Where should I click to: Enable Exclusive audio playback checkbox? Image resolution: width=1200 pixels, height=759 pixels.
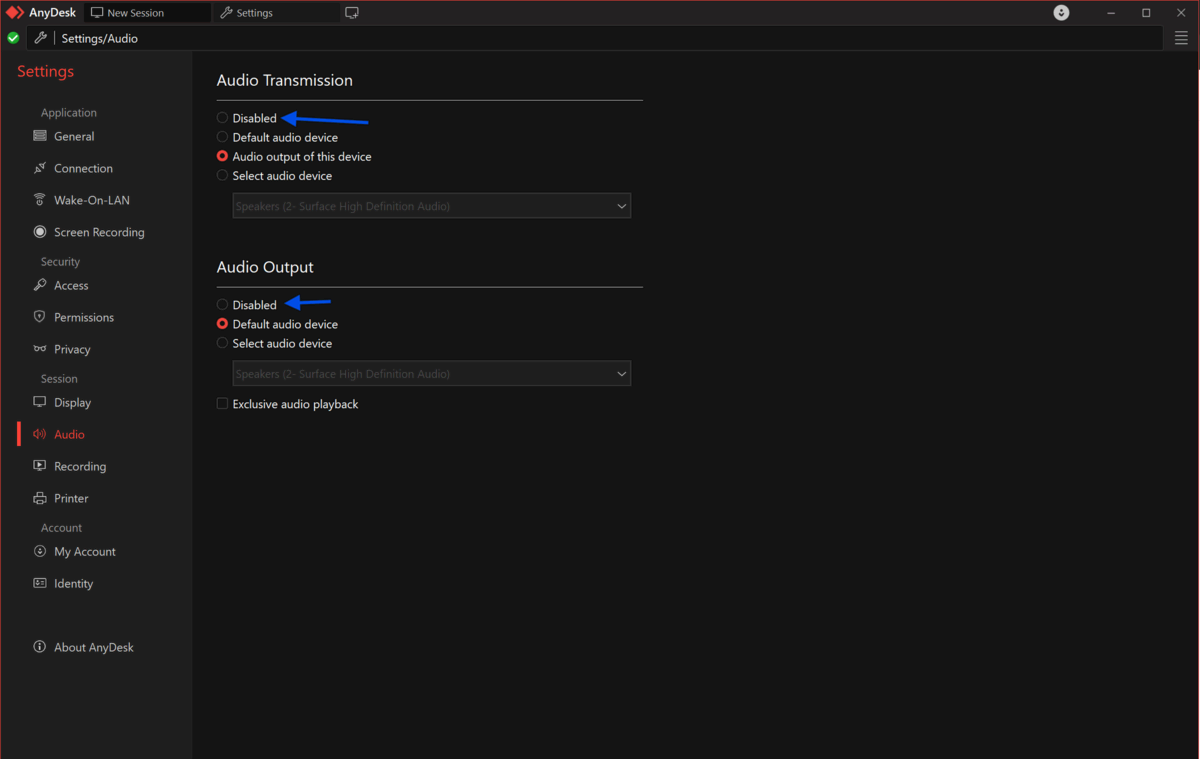(x=223, y=404)
